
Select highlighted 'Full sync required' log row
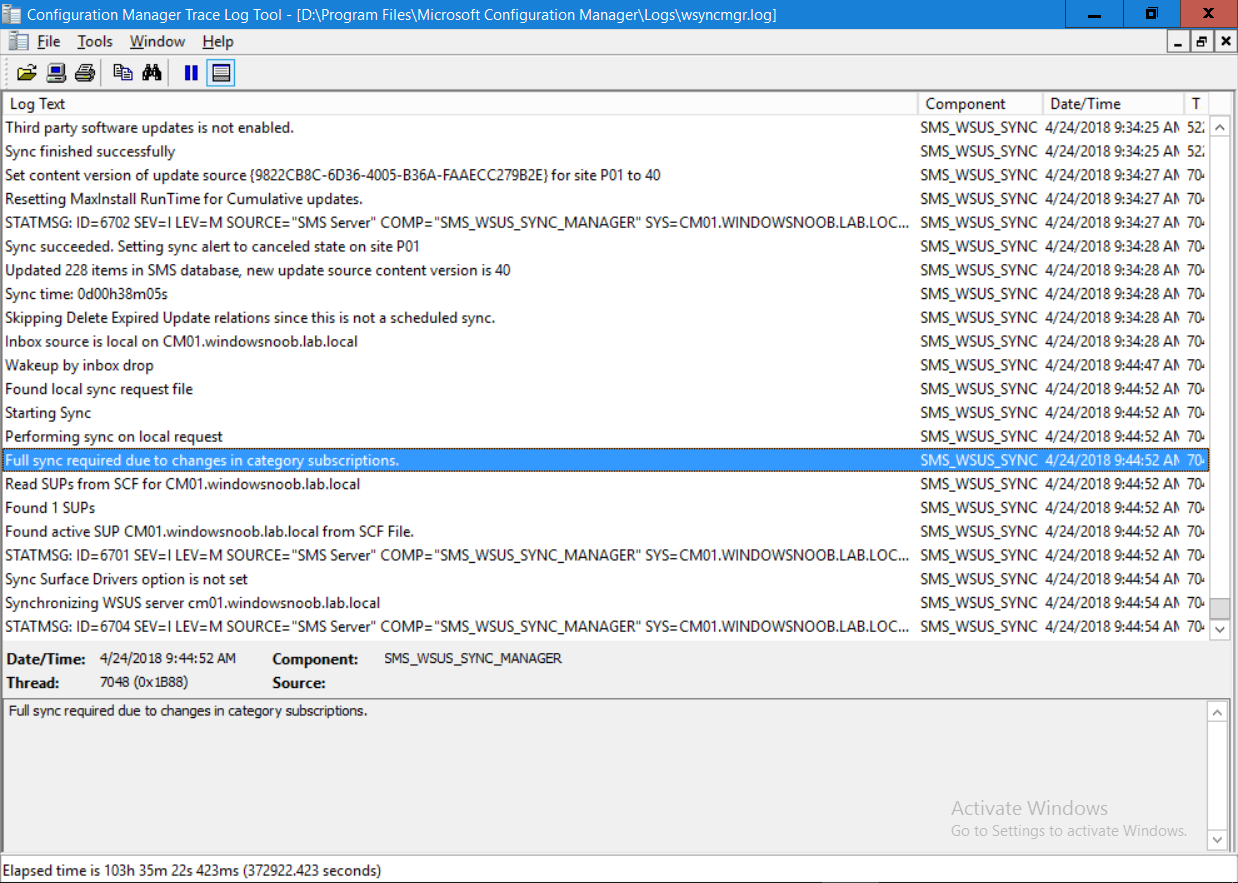click(606, 460)
